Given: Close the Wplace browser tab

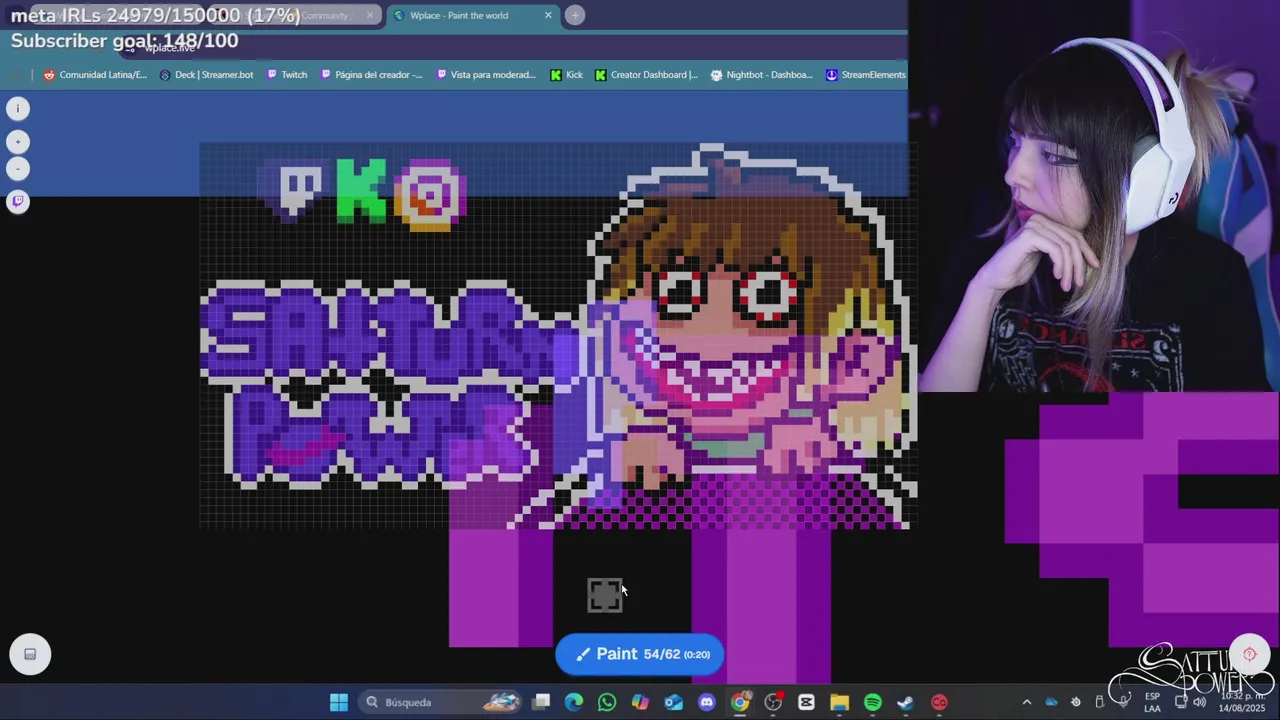Looking at the screenshot, I should [548, 15].
